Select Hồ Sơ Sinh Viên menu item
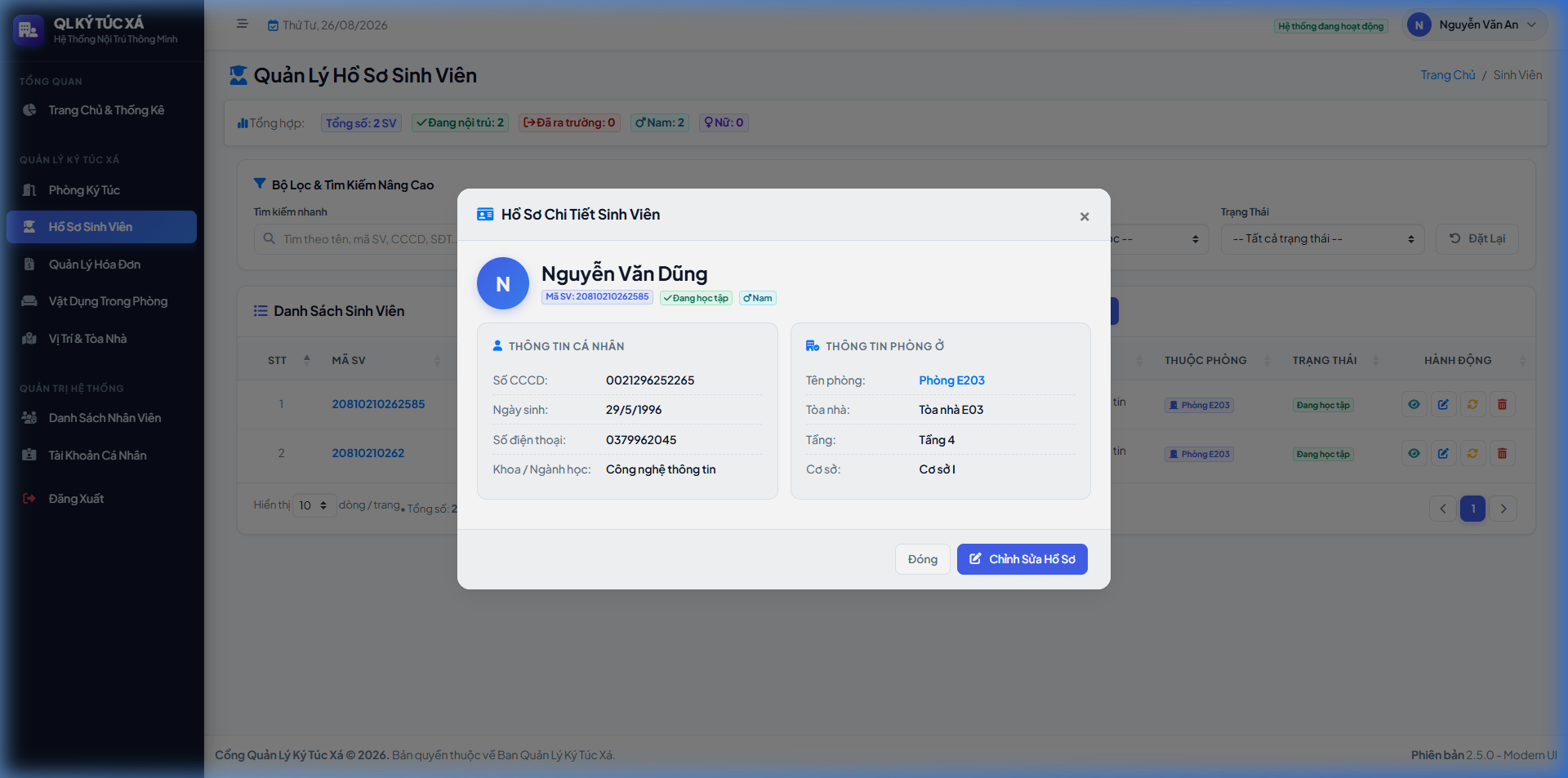Viewport: 1568px width, 778px height. point(102,227)
